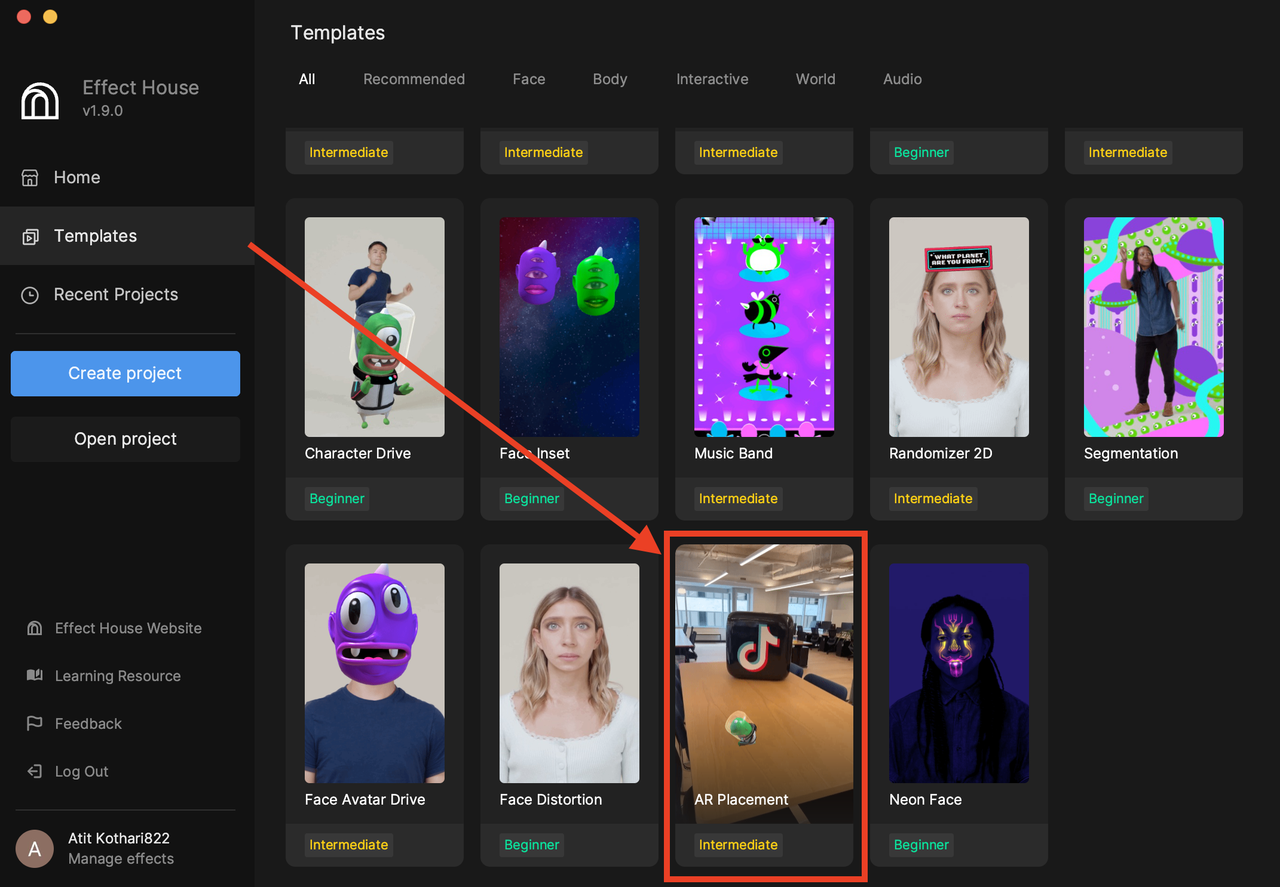Select the Segmentation template thumbnail
The image size is (1280, 887).
(x=1153, y=327)
